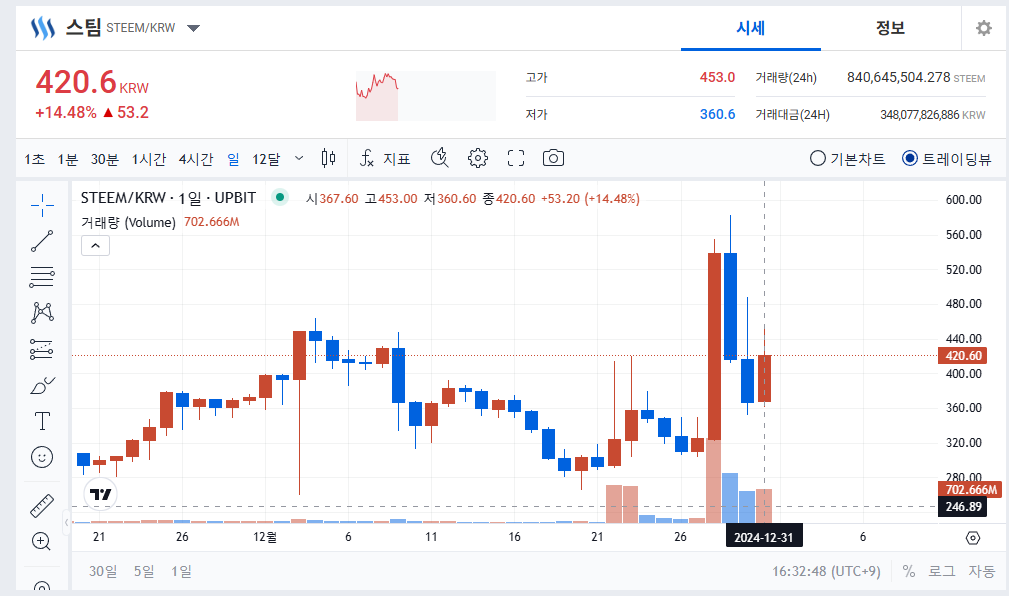Set interval to 30분

104,159
